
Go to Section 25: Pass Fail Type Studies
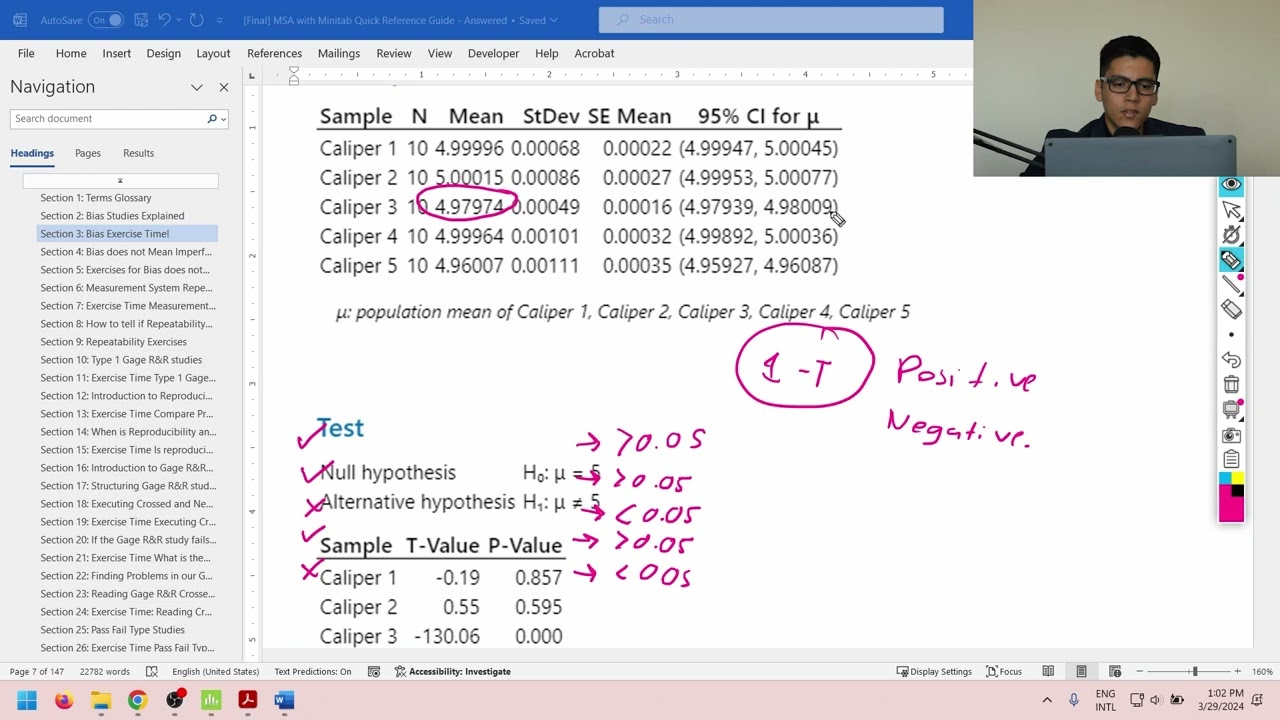click(112, 630)
